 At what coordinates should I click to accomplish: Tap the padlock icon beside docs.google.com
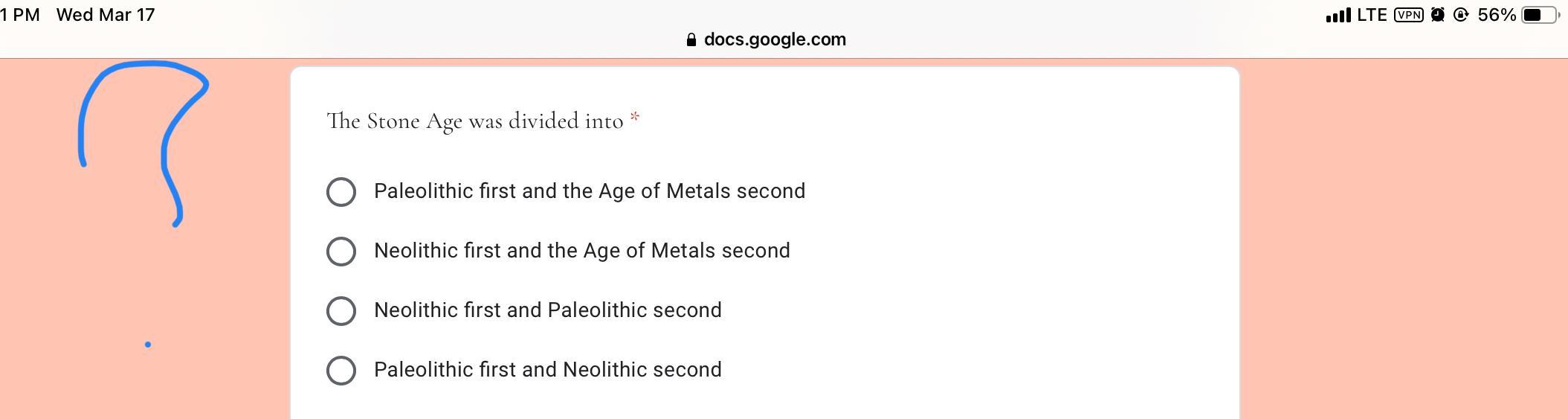coord(691,40)
